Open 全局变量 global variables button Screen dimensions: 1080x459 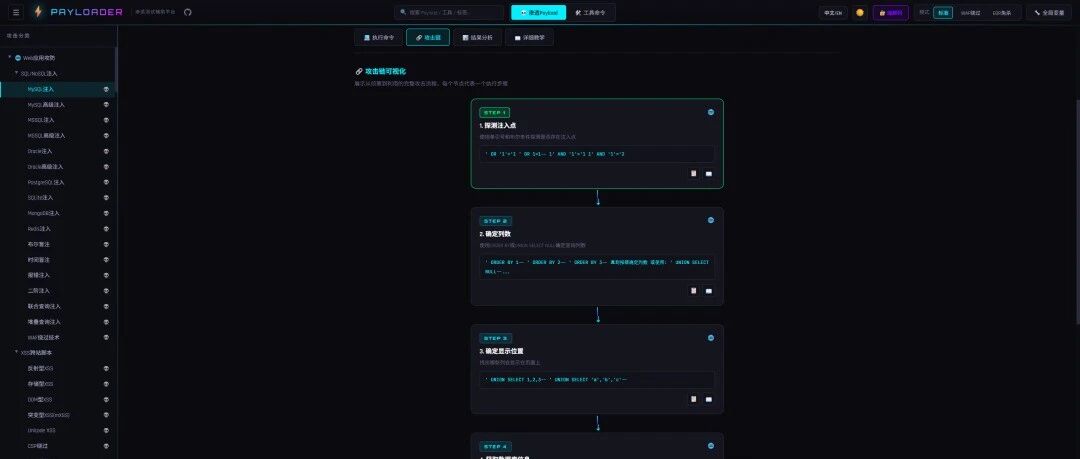pyautogui.click(x=1049, y=12)
